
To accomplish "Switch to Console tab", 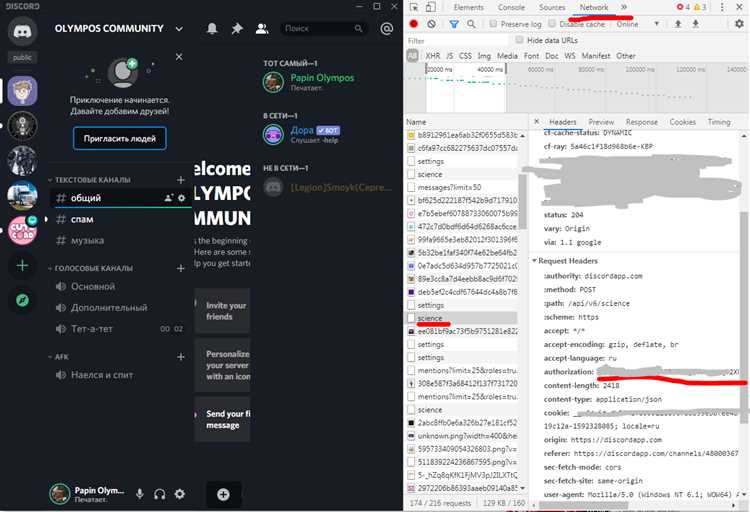I will coord(511,7).
